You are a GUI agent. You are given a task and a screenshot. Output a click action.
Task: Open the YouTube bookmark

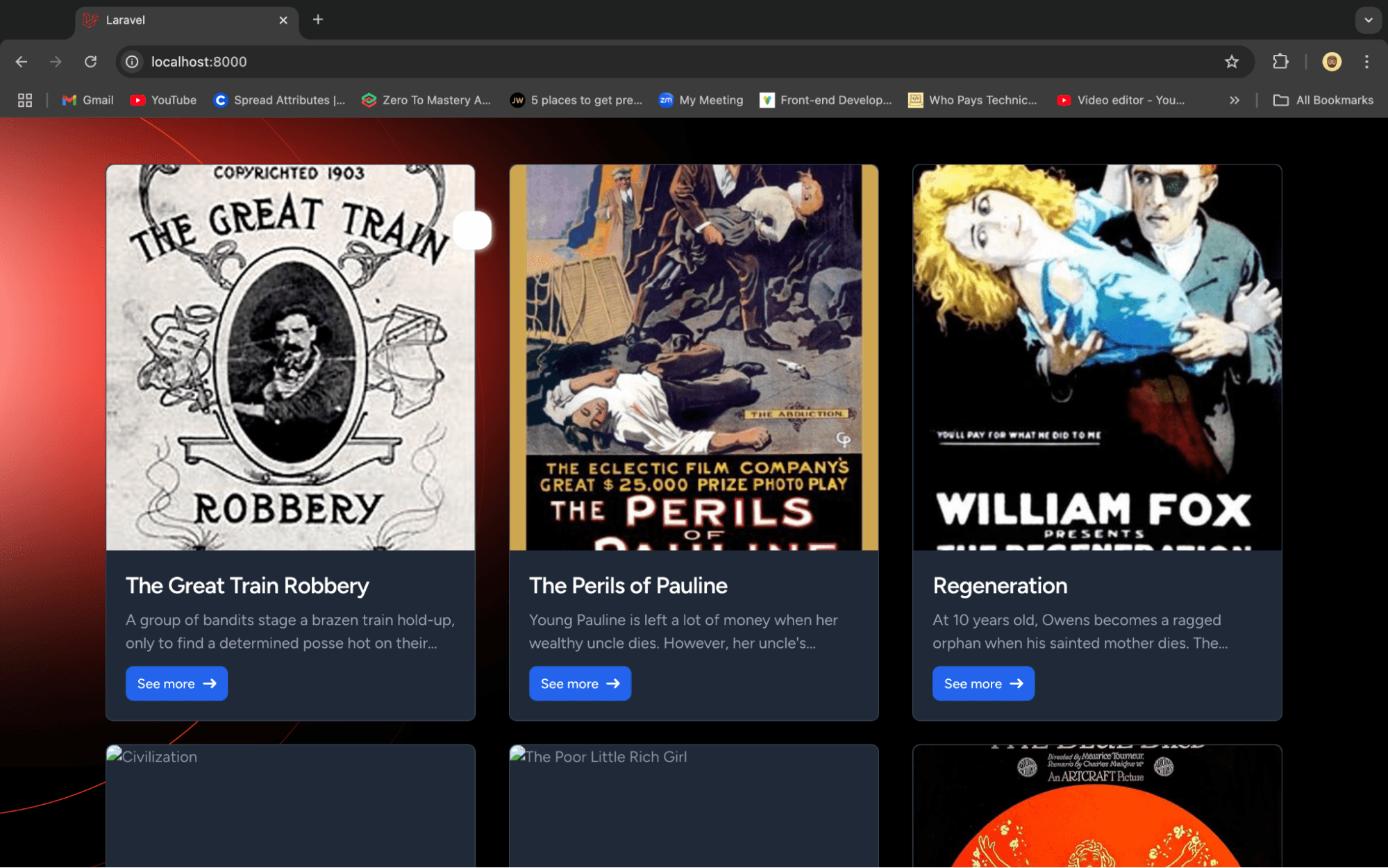(x=163, y=100)
